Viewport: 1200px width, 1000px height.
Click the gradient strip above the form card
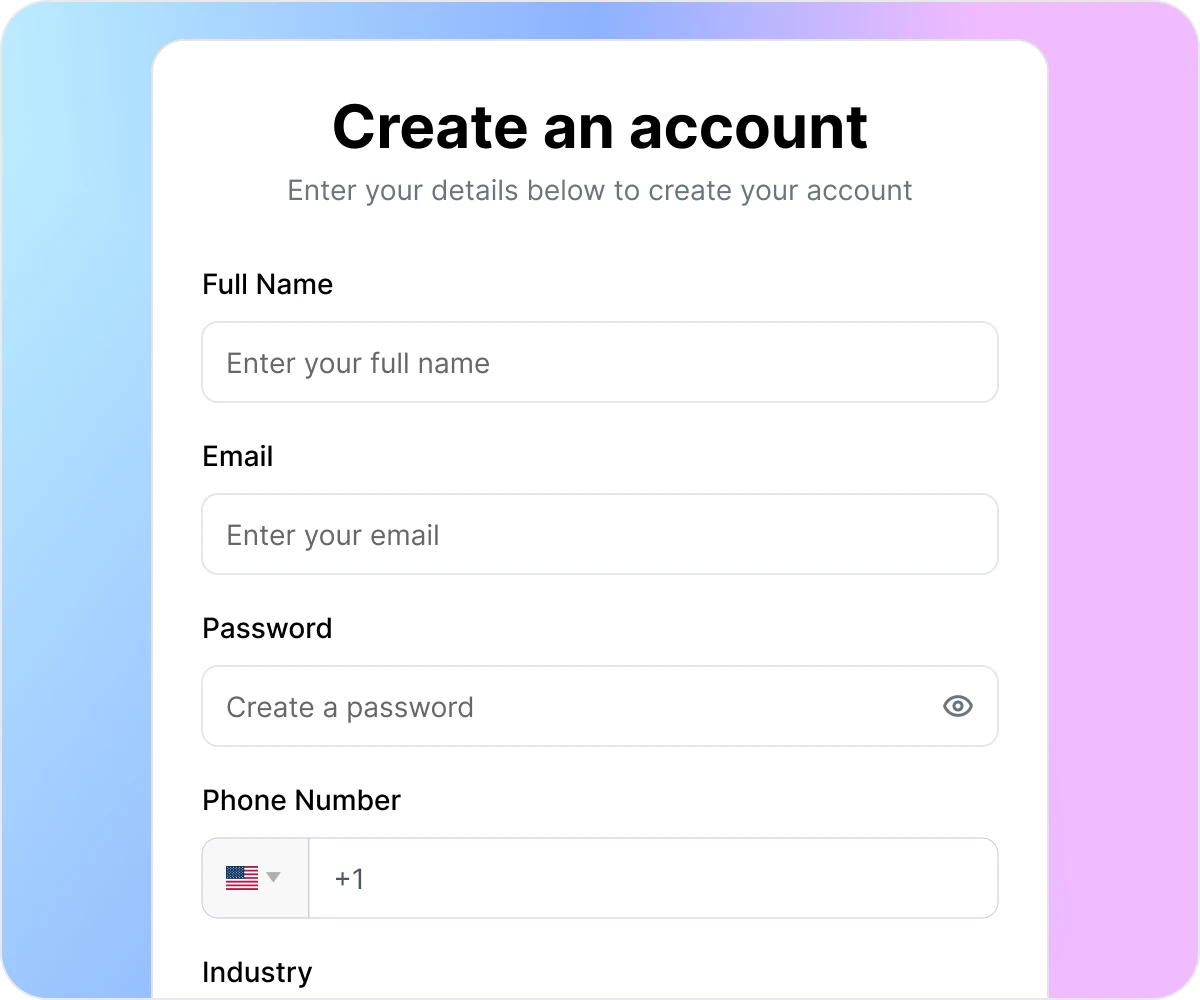point(600,20)
